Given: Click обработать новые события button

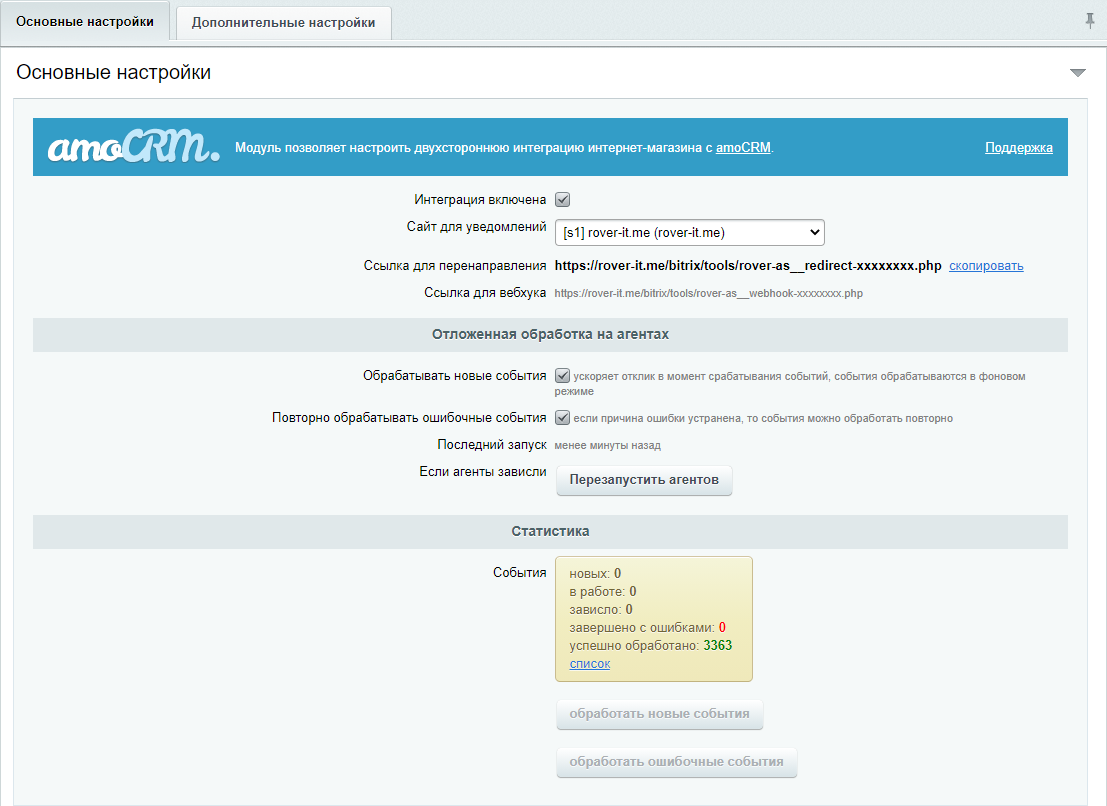Looking at the screenshot, I should coord(659,714).
